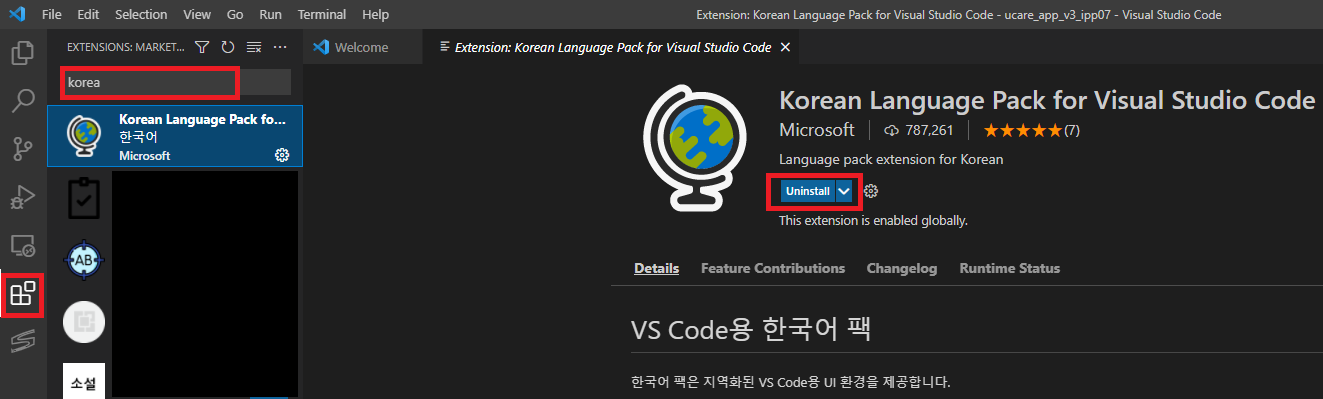1323x399 pixels.
Task: Click the manage gear on Korean Language Pack list item
Action: tap(282, 155)
